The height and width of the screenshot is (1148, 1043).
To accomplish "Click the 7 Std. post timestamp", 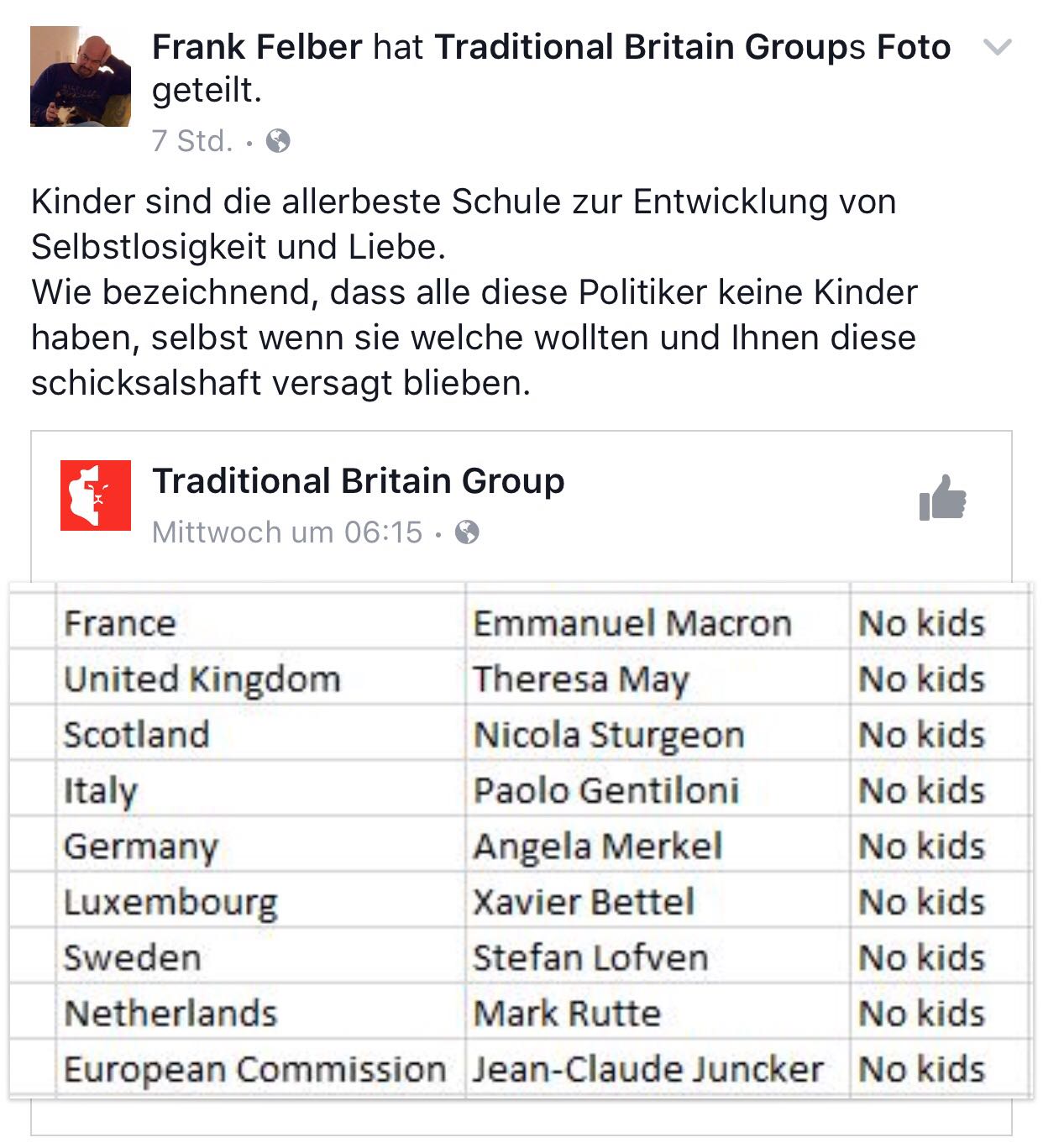I will pyautogui.click(x=192, y=141).
